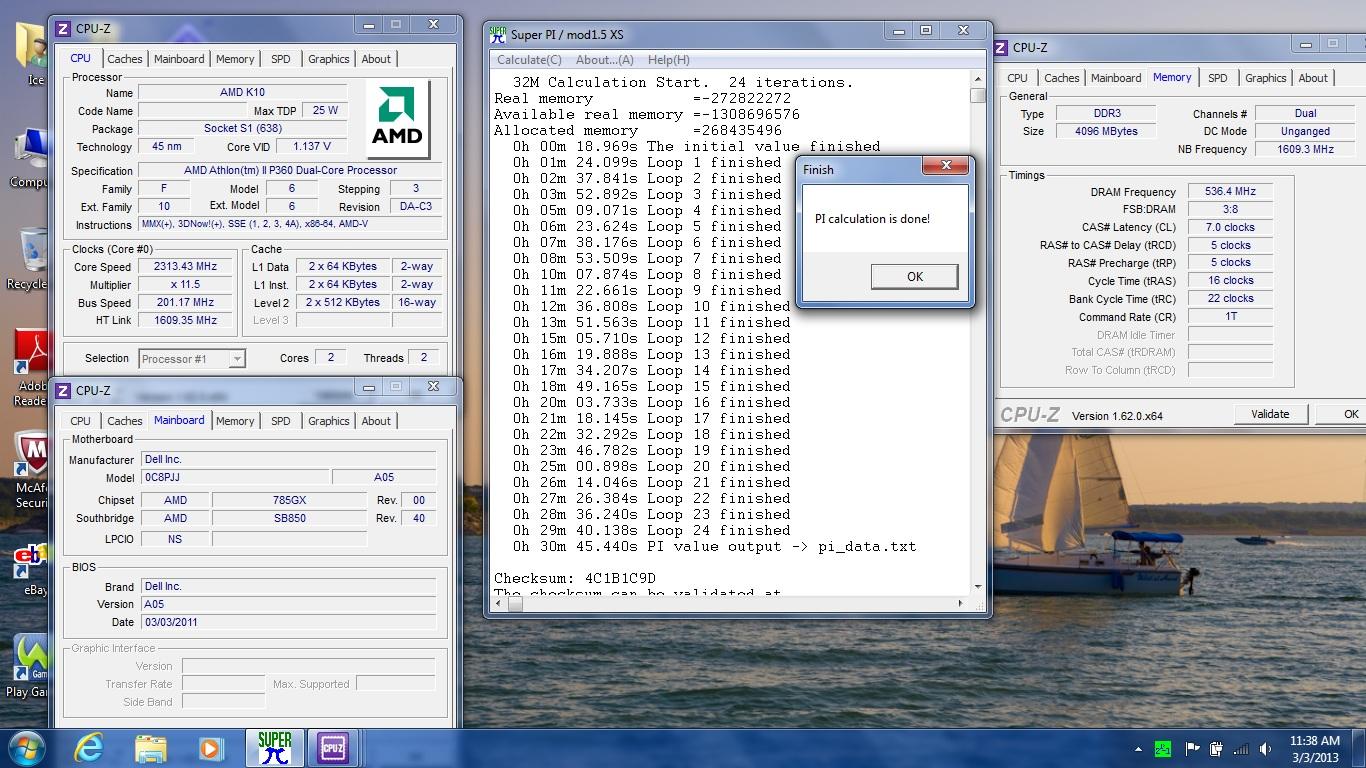
Task: Open the About...(A) menu in Super PI
Action: [605, 60]
